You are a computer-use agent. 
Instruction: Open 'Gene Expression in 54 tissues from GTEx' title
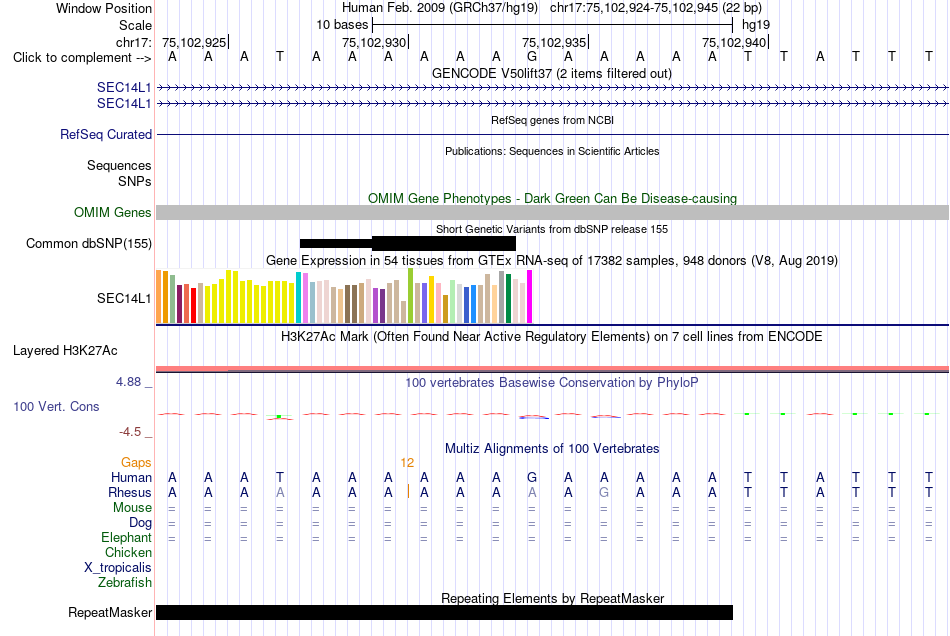tap(551, 260)
